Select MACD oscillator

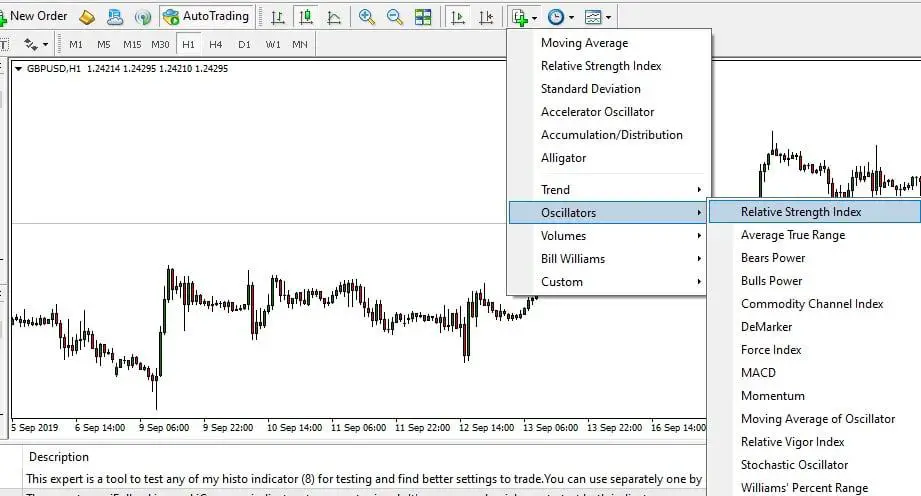point(815,372)
